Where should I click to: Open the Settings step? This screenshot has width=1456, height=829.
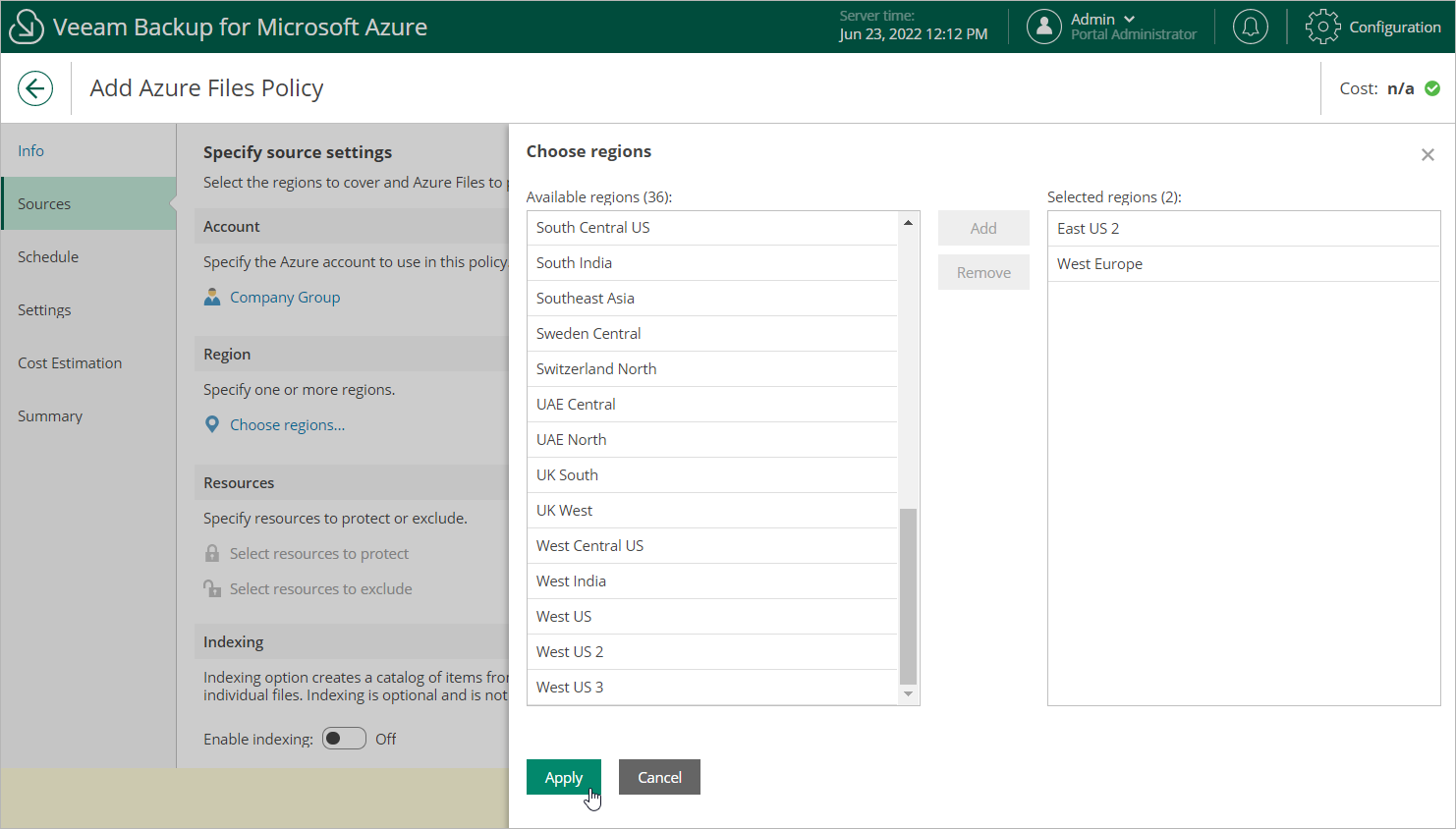[88, 309]
